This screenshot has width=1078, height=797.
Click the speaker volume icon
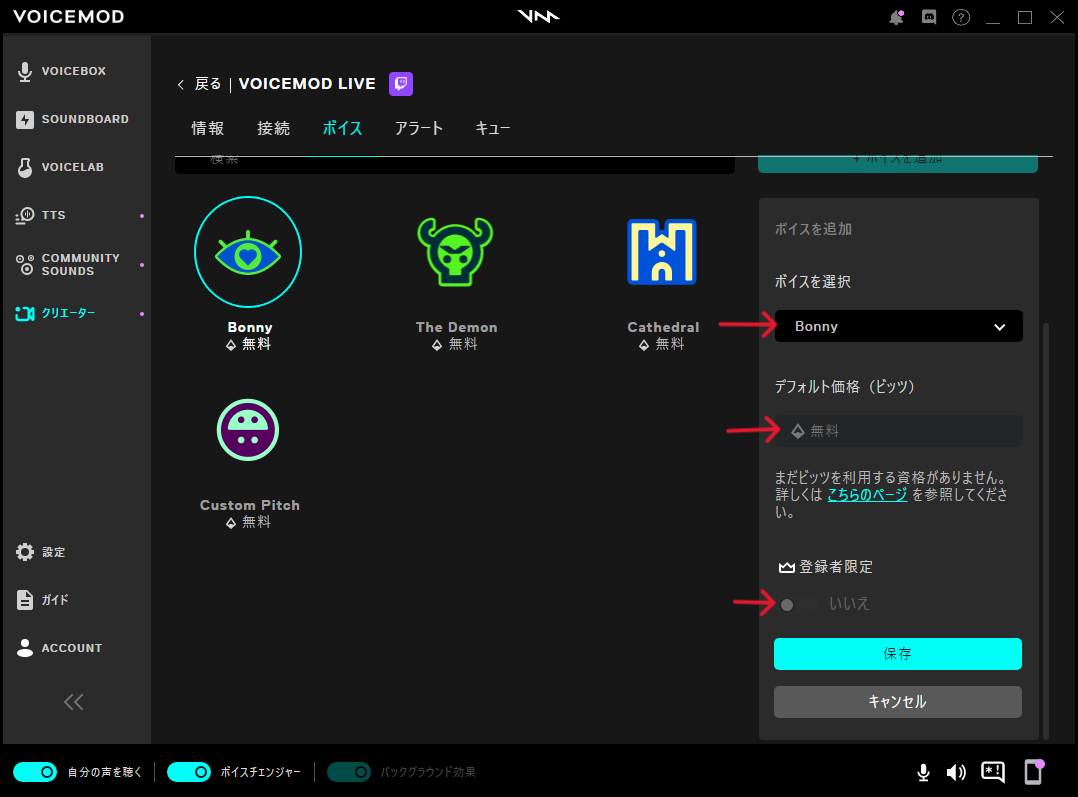(956, 772)
